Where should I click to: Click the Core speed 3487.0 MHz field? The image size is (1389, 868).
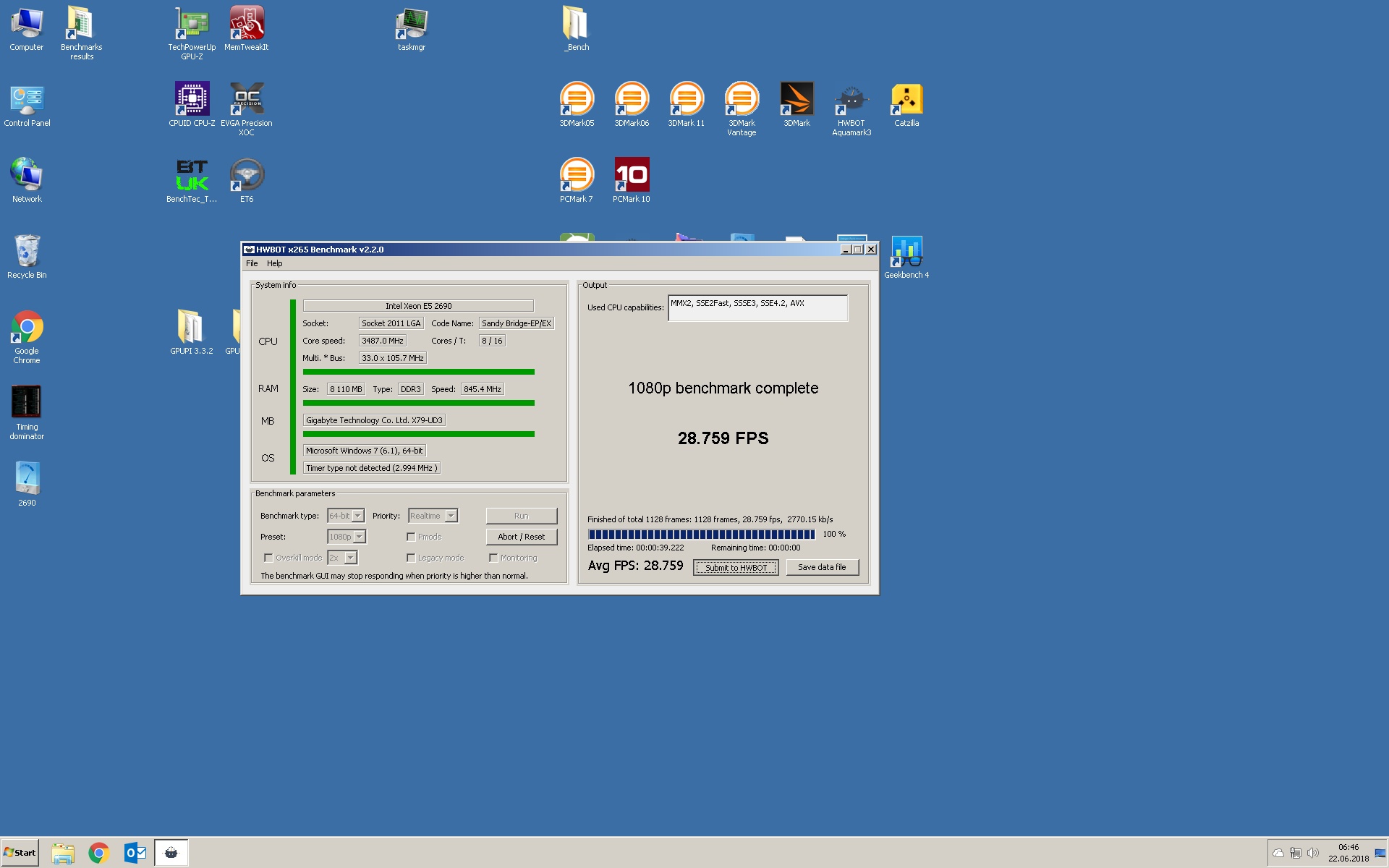(x=383, y=341)
